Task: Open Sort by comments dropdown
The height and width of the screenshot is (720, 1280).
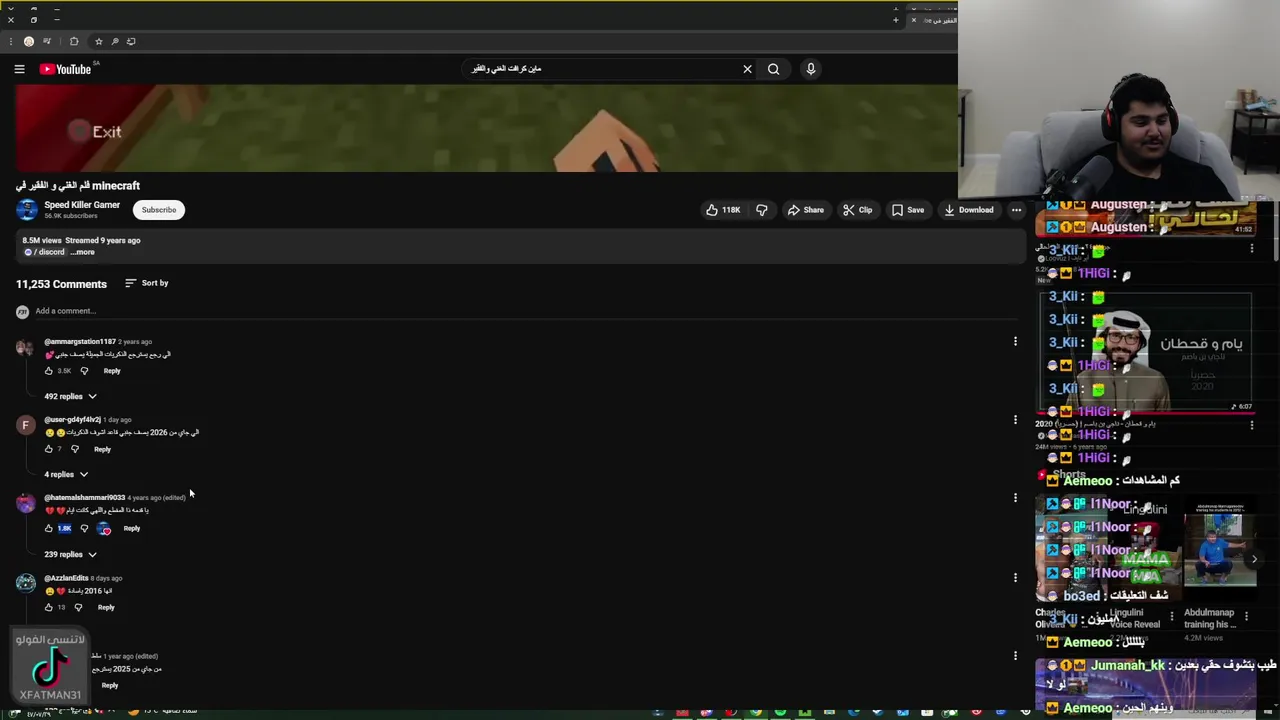Action: 146,283
